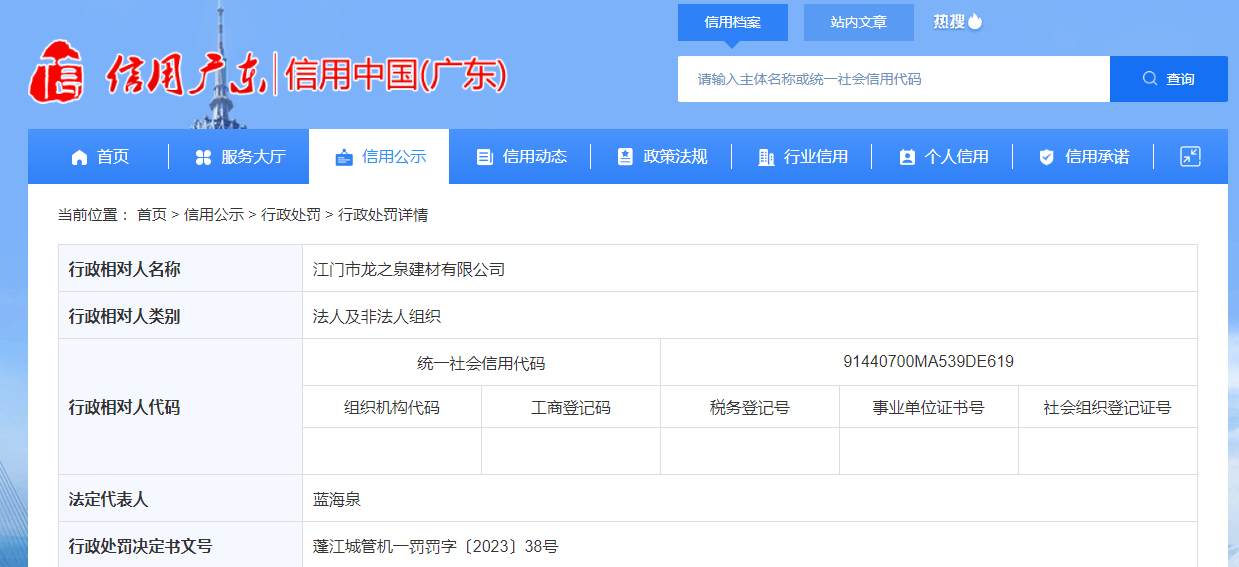Screen dimensions: 1239x567
Task: Open 行业信用 in the navigation bar
Action: 802,157
